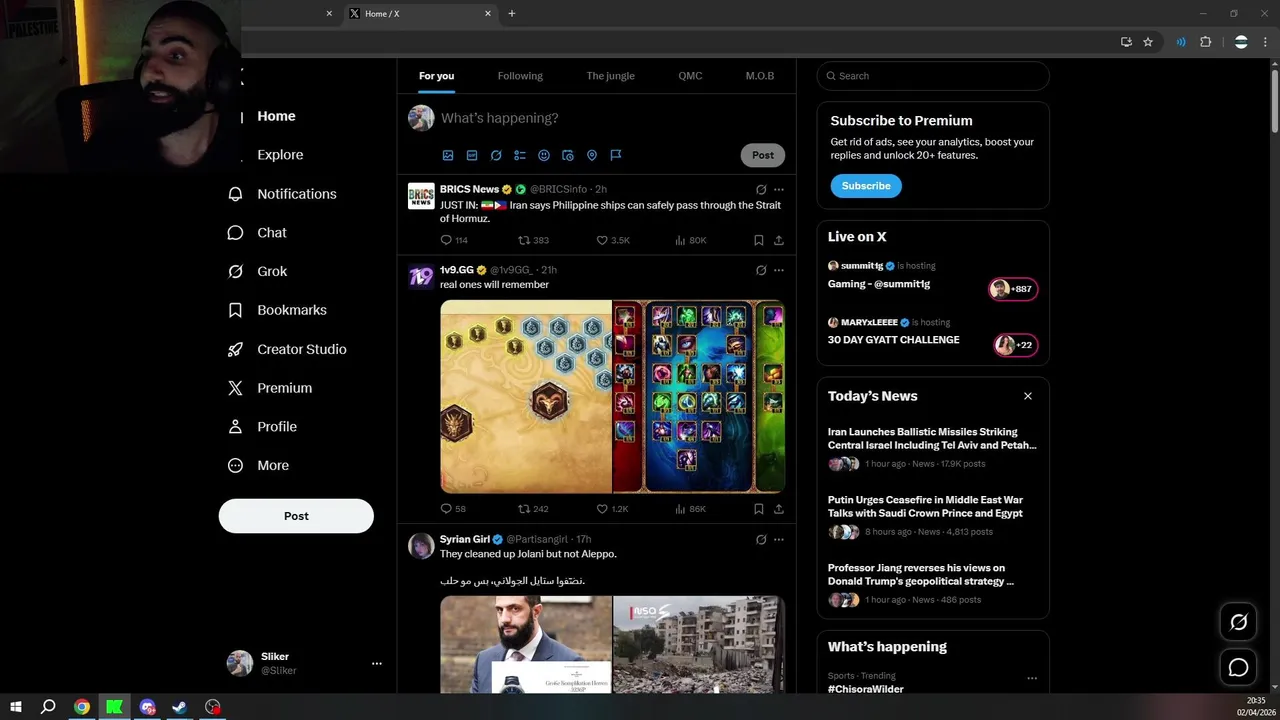Open floating Grok button

pos(1238,622)
